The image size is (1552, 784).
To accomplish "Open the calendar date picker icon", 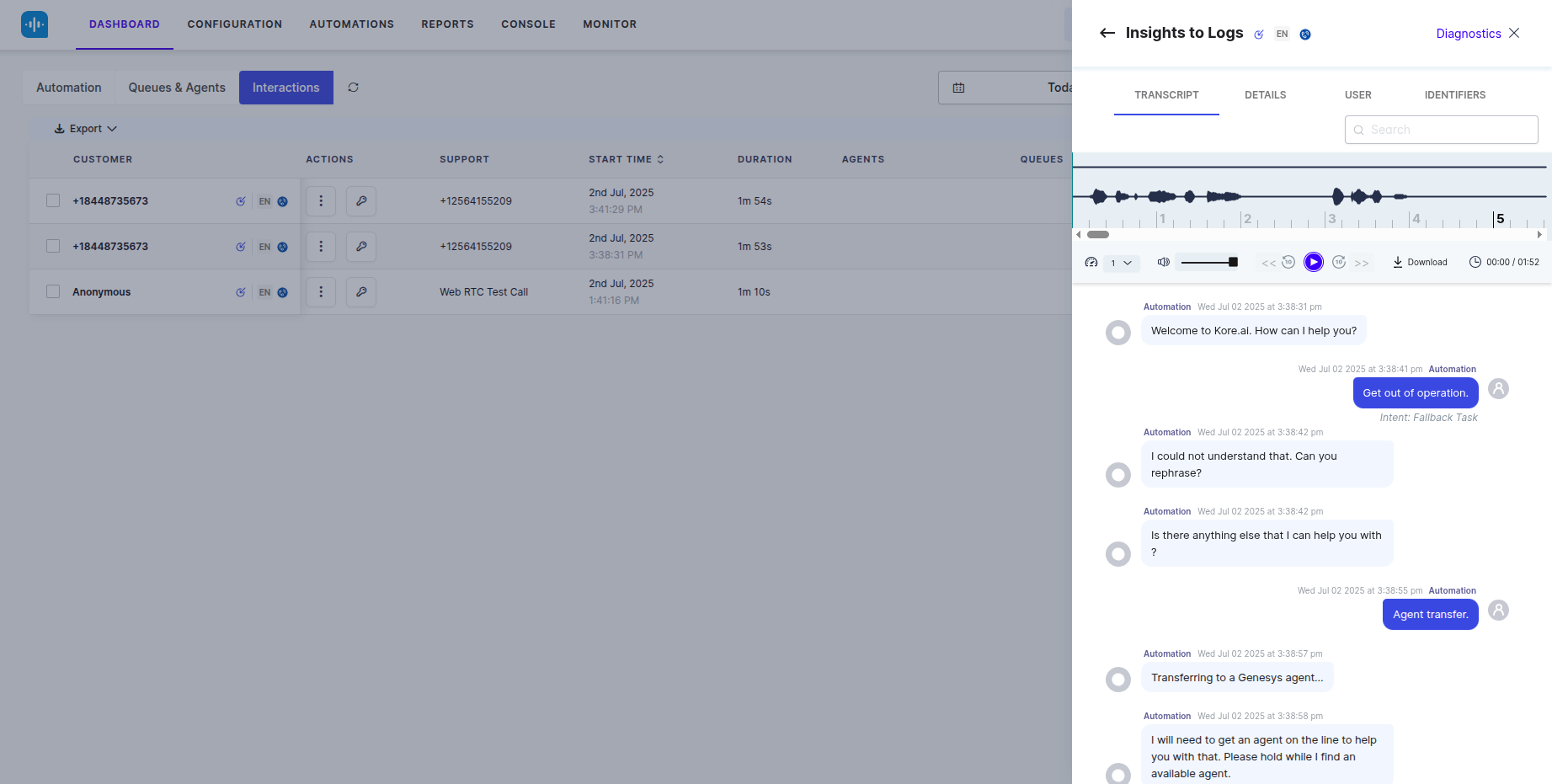I will [958, 88].
